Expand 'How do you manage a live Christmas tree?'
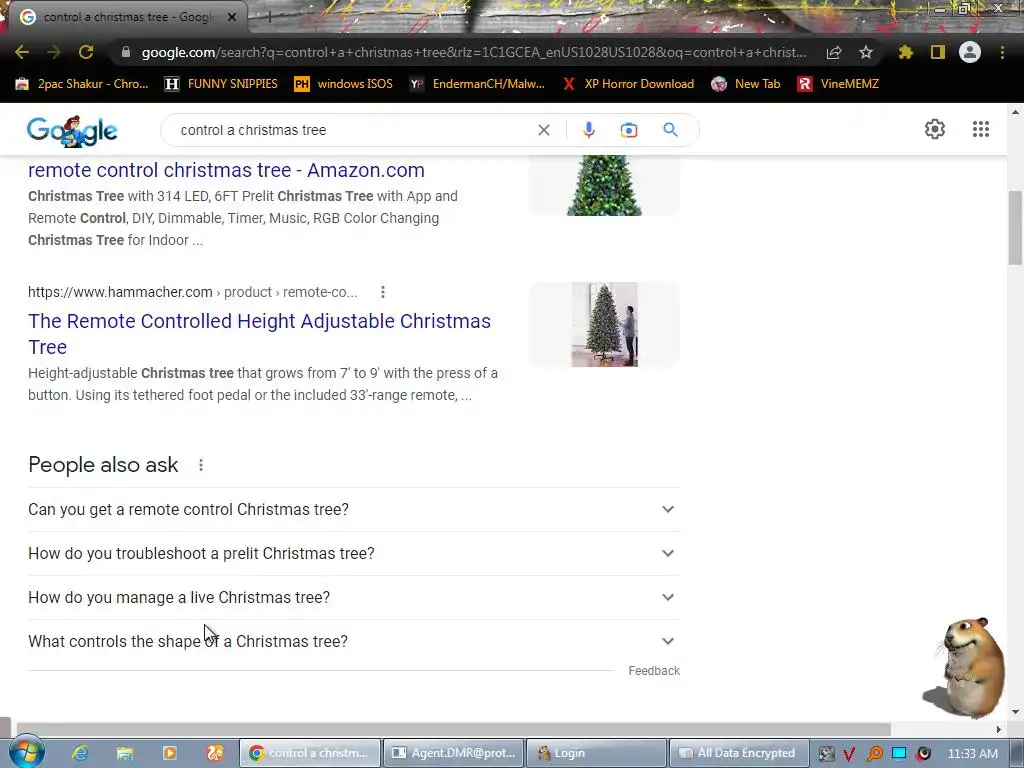 pyautogui.click(x=354, y=598)
